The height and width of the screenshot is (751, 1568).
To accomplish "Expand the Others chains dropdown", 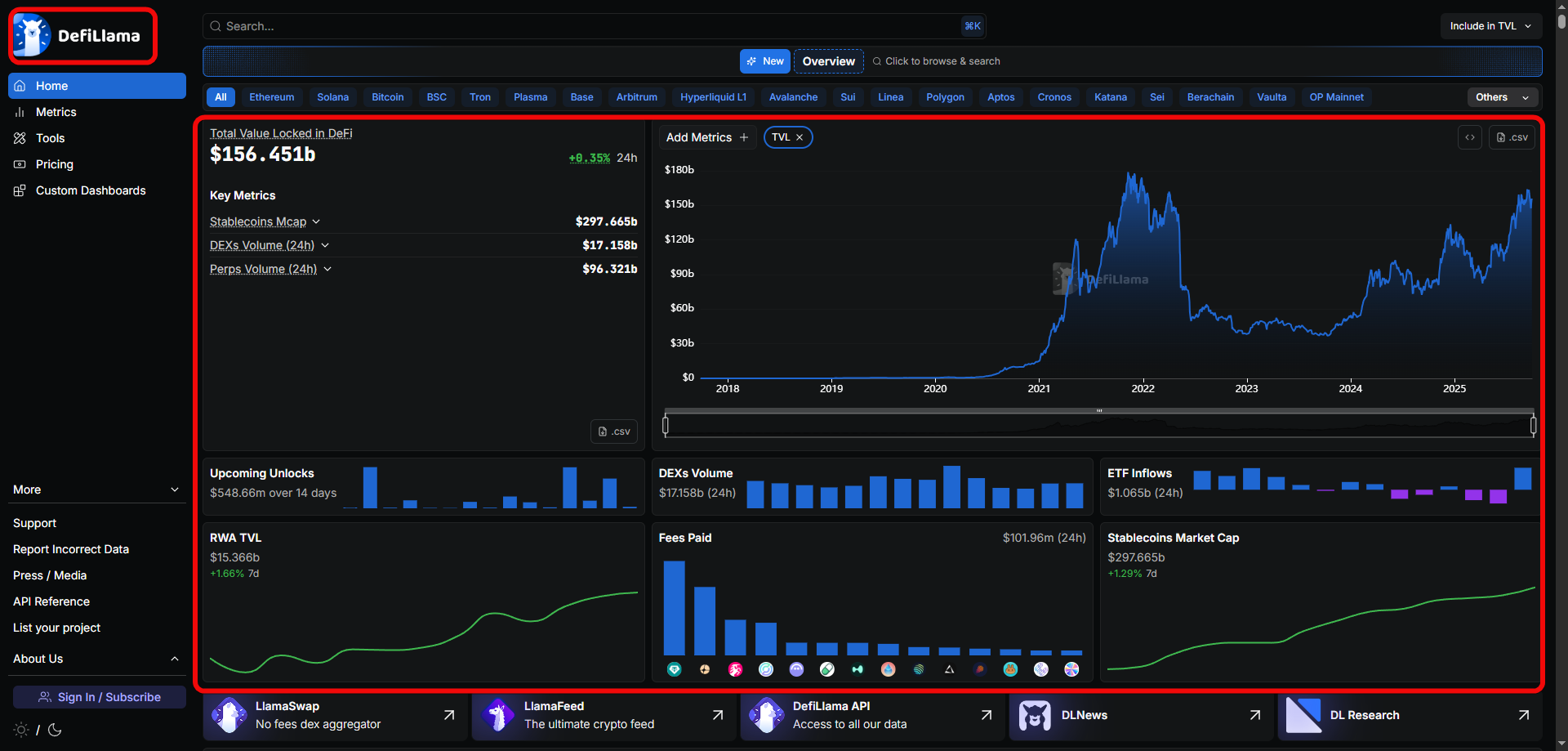I will click(1502, 97).
